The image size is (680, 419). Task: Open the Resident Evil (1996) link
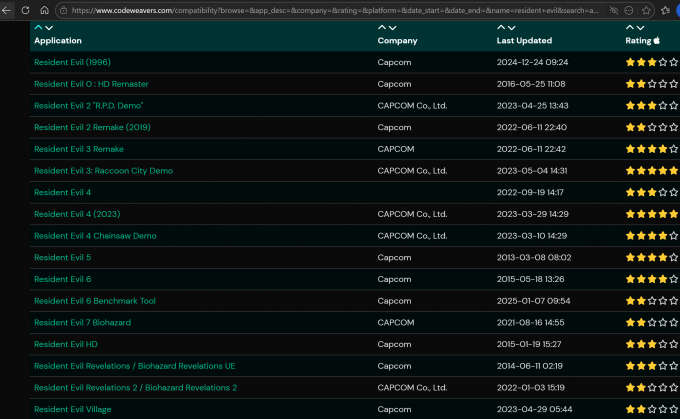[x=72, y=62]
